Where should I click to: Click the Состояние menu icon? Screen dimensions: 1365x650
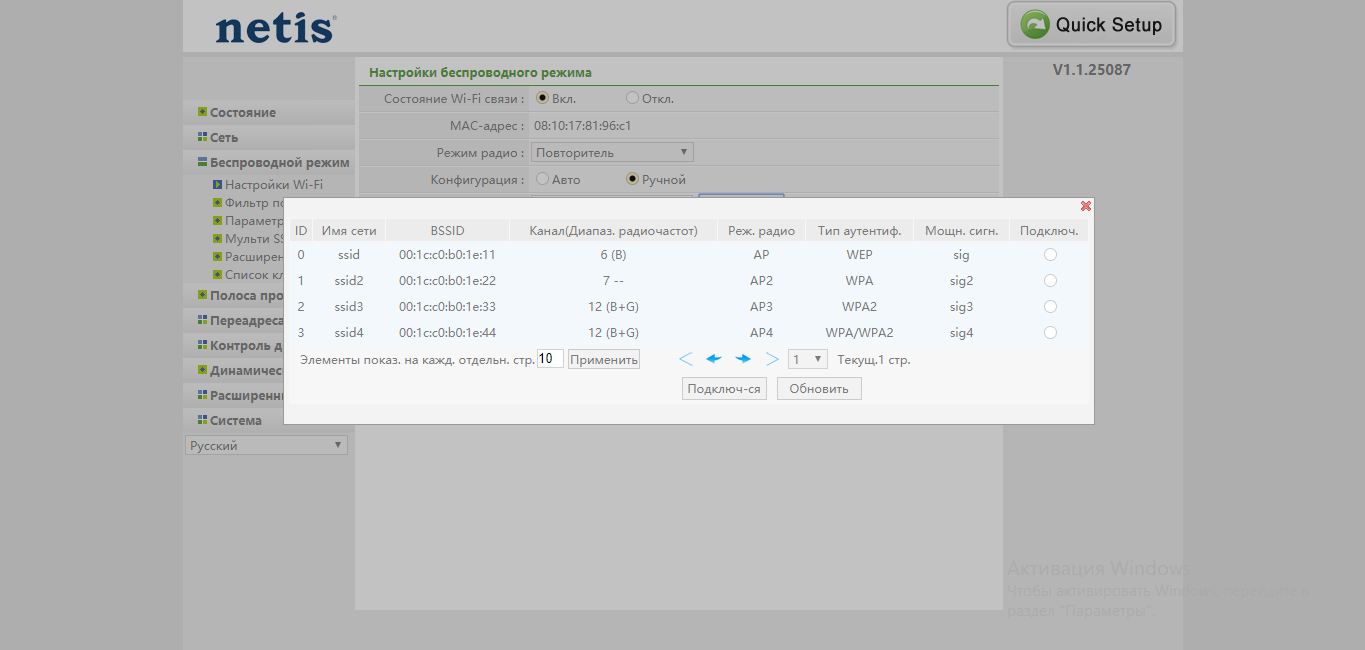[202, 112]
